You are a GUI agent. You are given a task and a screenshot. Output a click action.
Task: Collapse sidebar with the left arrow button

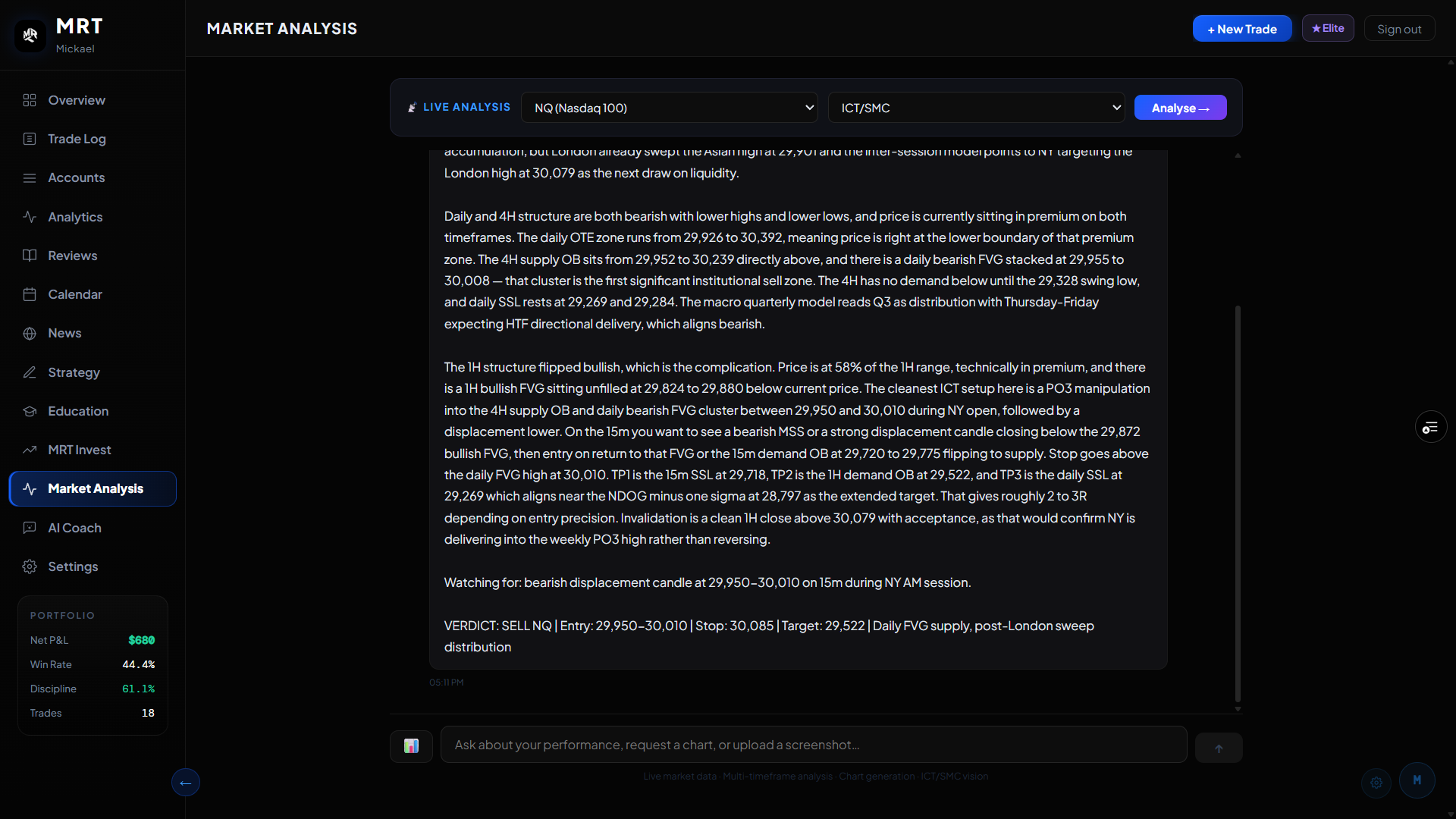point(186,783)
